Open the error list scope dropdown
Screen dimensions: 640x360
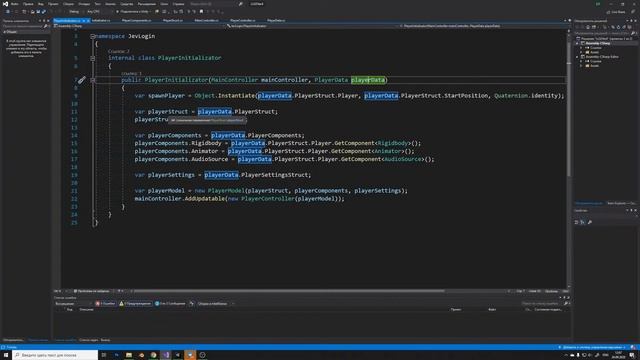73,304
